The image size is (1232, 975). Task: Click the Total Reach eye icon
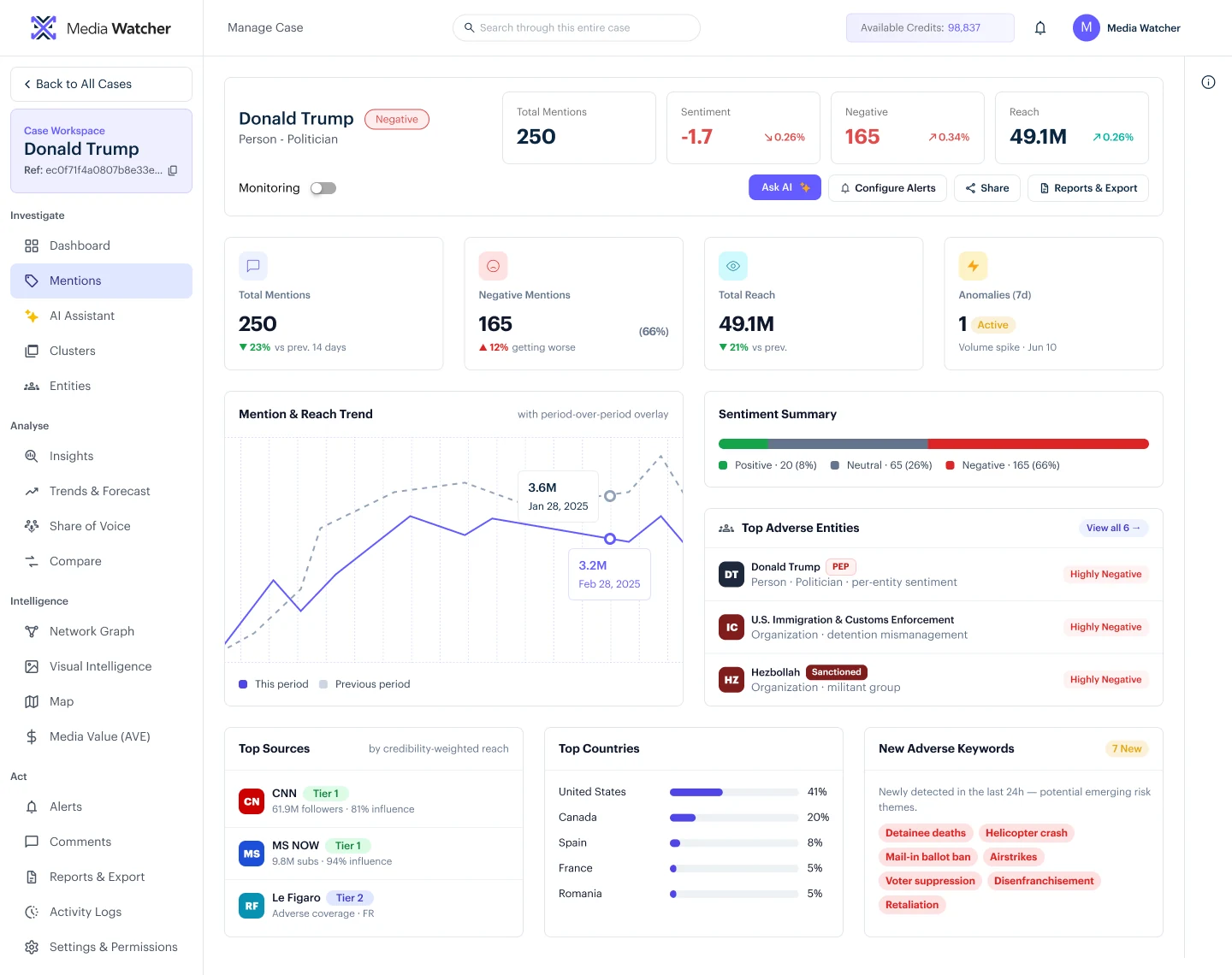(733, 266)
